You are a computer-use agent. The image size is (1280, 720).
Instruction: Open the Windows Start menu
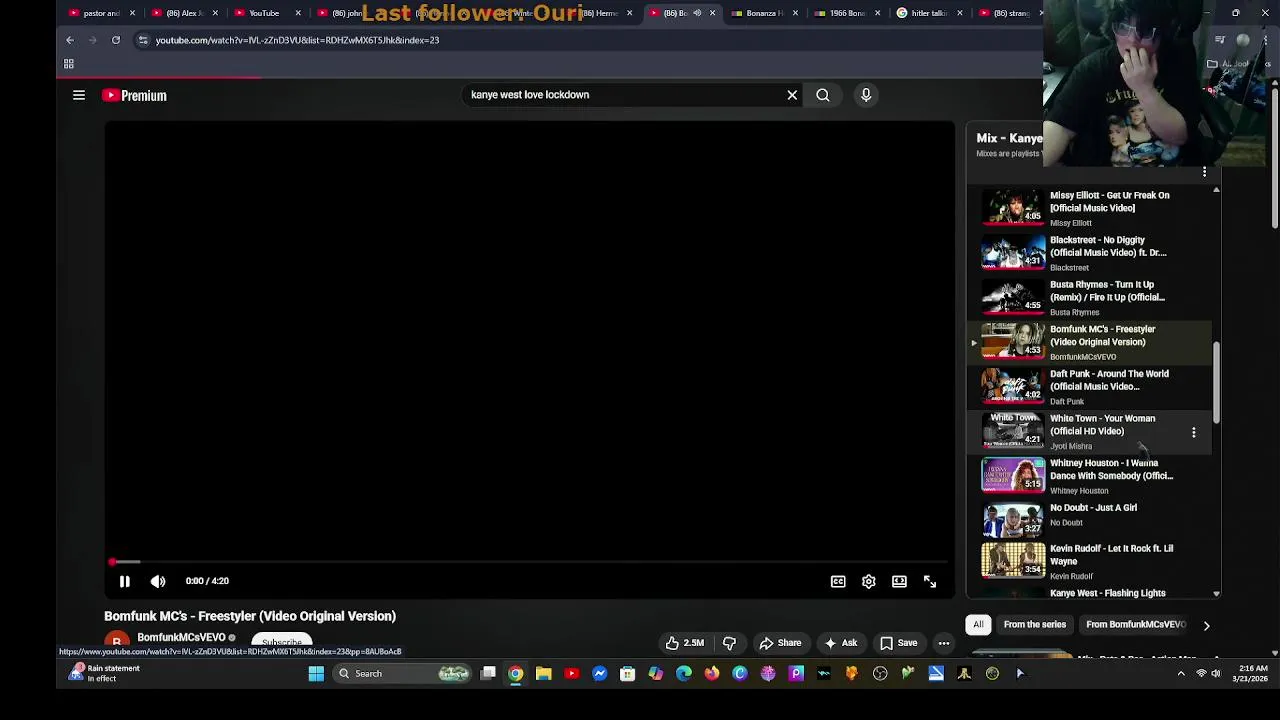coord(316,674)
